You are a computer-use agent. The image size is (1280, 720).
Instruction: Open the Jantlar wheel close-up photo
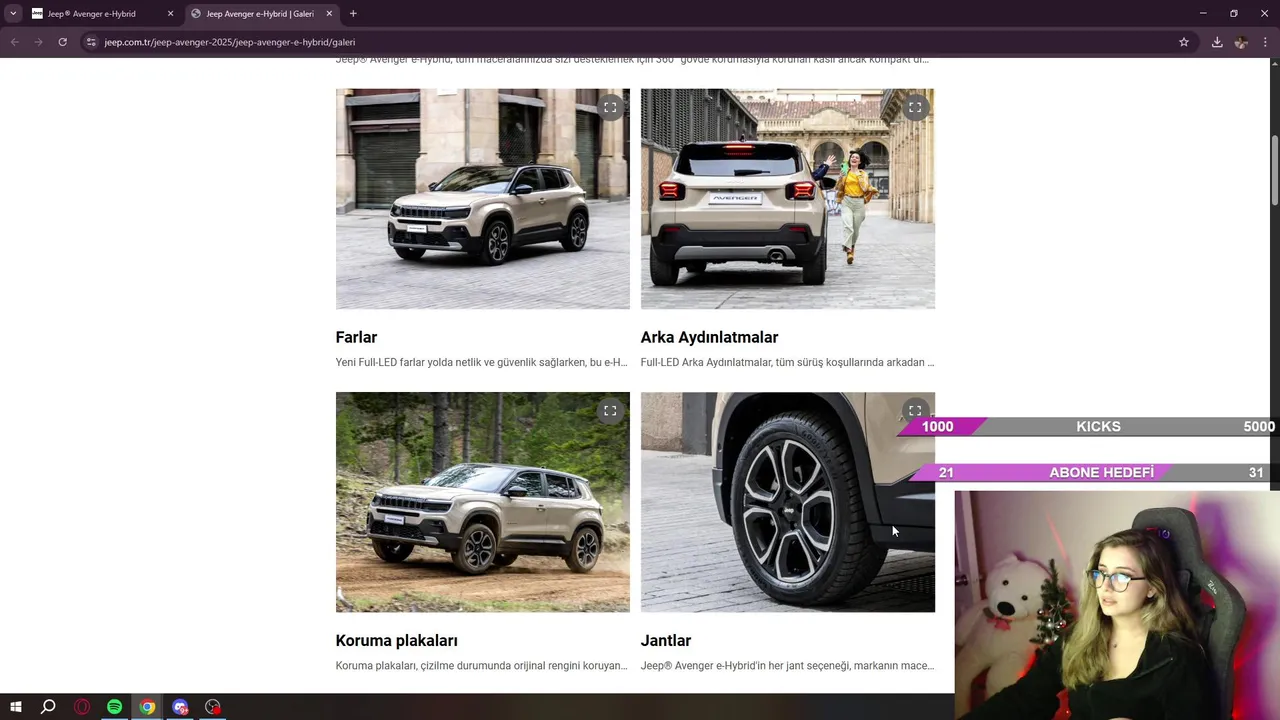[788, 502]
